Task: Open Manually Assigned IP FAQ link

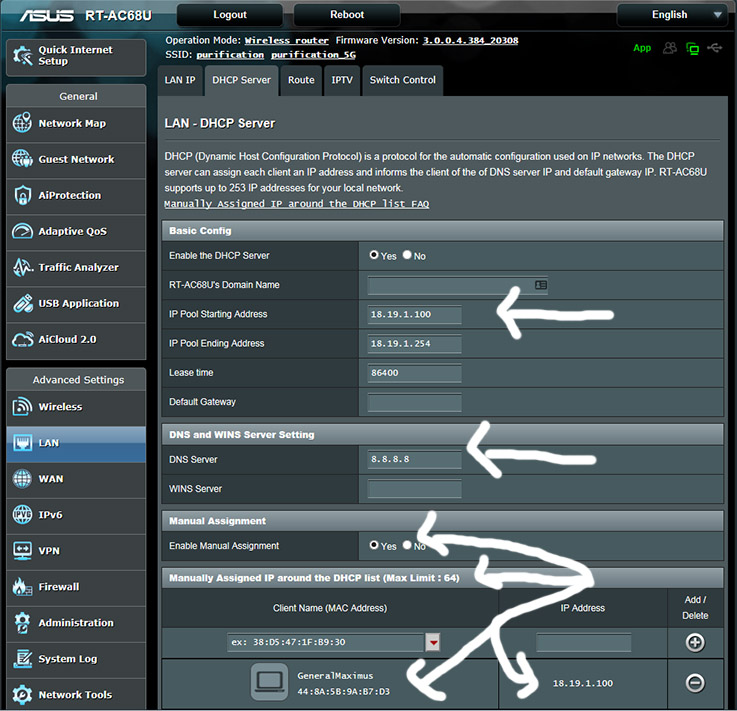Action: point(297,204)
